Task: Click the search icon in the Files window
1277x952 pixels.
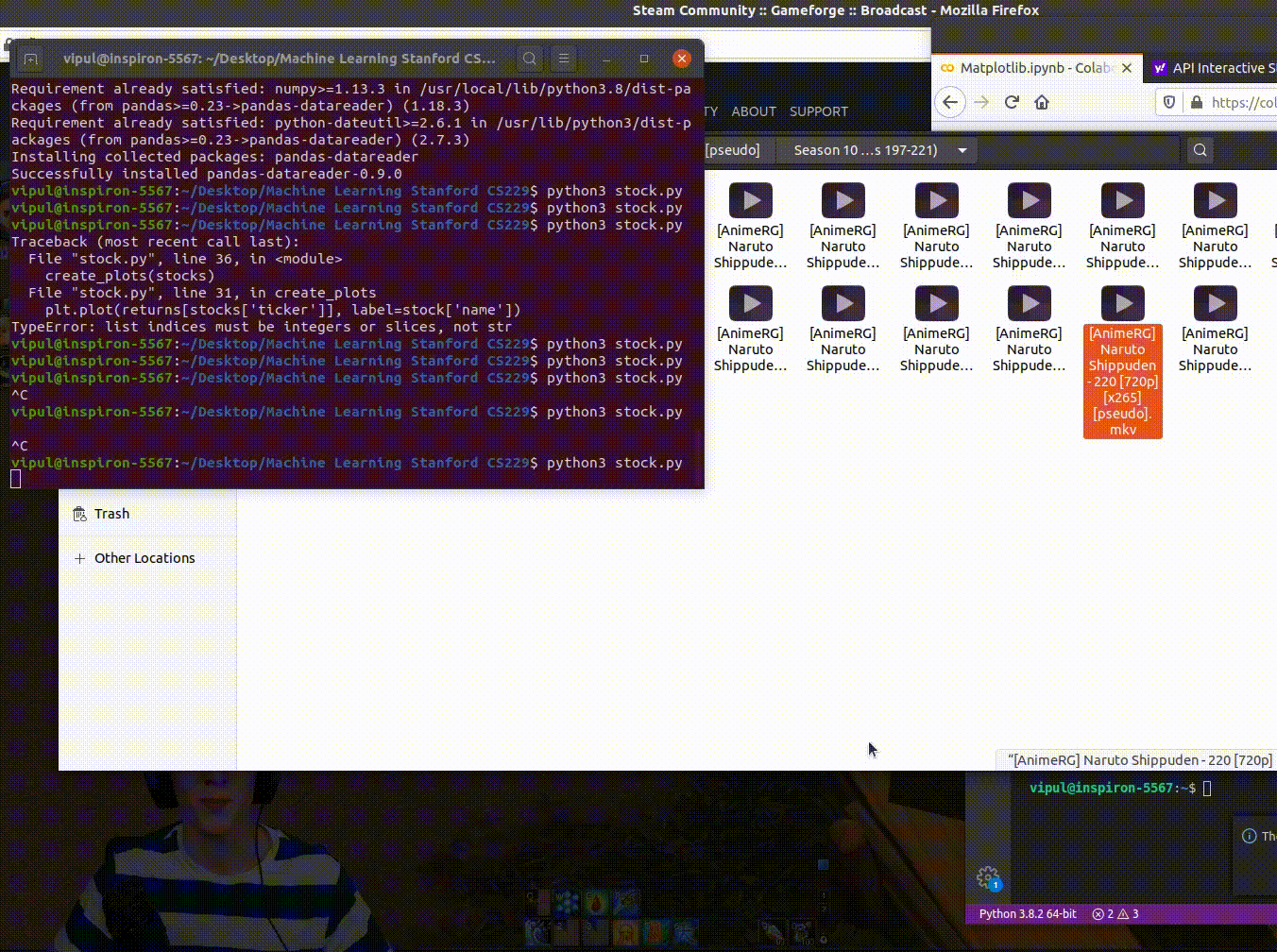Action: 1200,150
